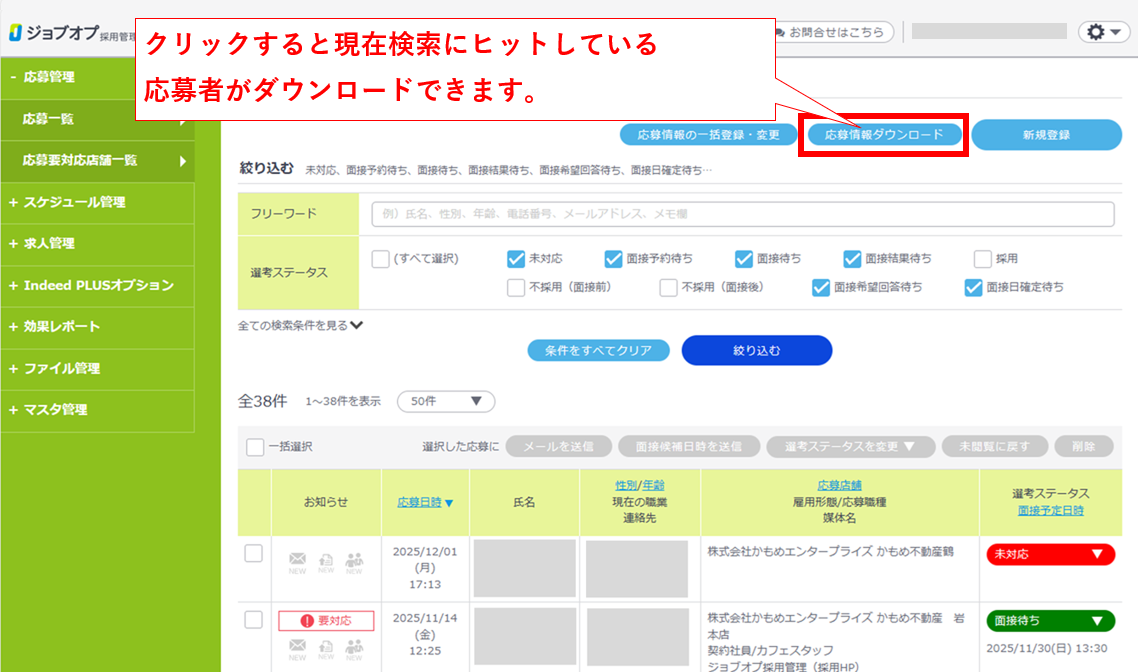Click the フリーワード search field
Viewport: 1138px width, 672px height.
tap(742, 214)
